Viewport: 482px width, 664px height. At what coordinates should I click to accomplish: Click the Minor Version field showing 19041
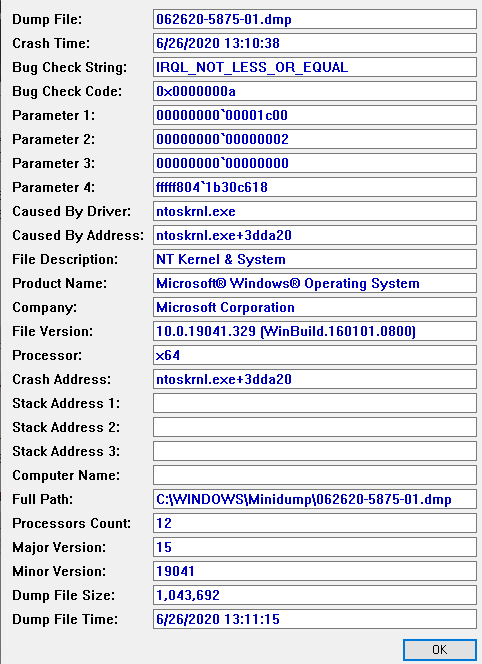point(315,571)
